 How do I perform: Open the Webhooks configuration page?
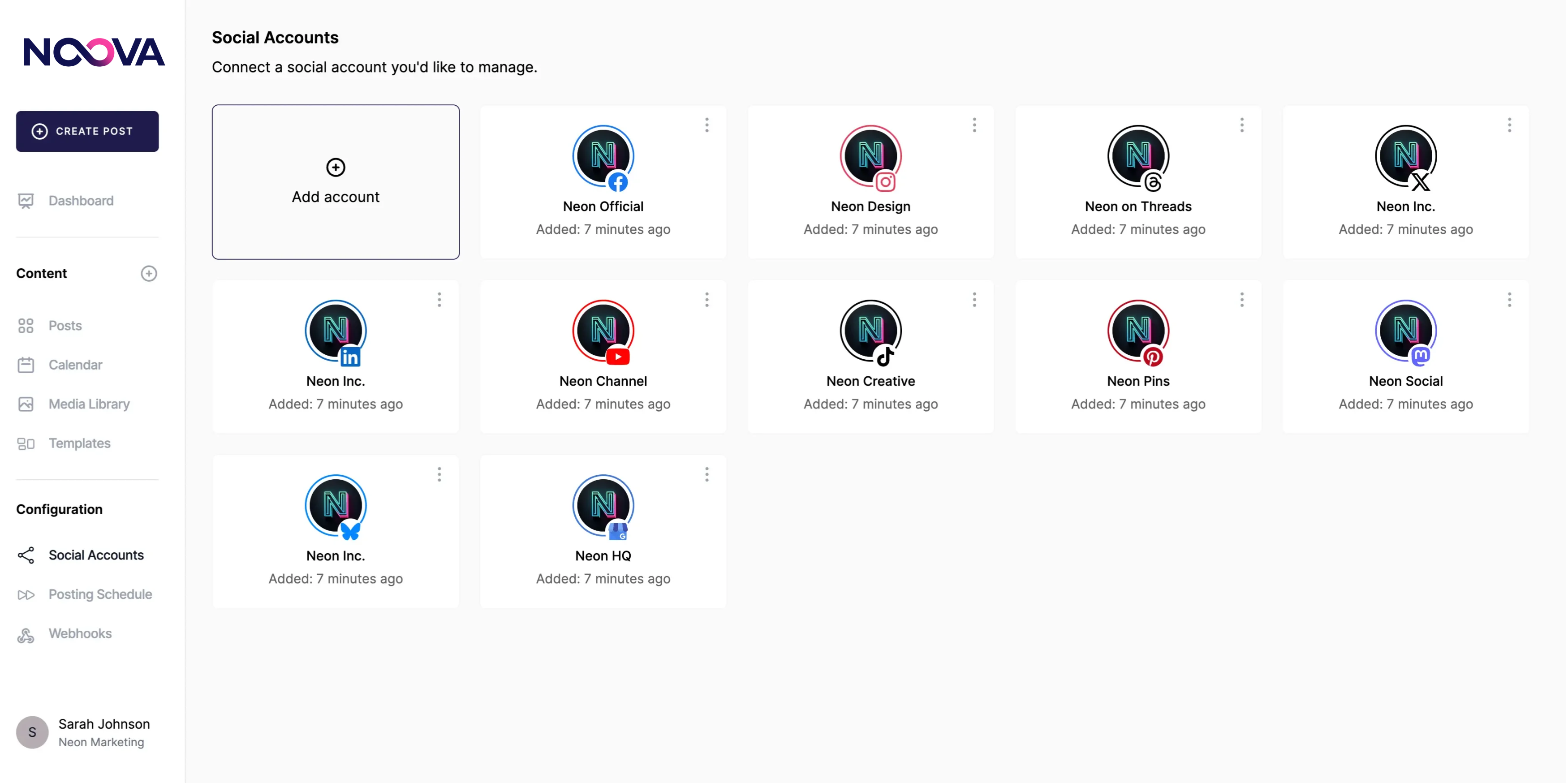click(80, 634)
